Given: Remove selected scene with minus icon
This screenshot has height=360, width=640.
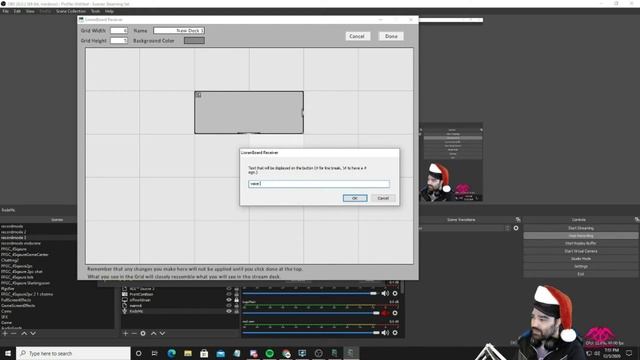Looking at the screenshot, I should point(14,333).
